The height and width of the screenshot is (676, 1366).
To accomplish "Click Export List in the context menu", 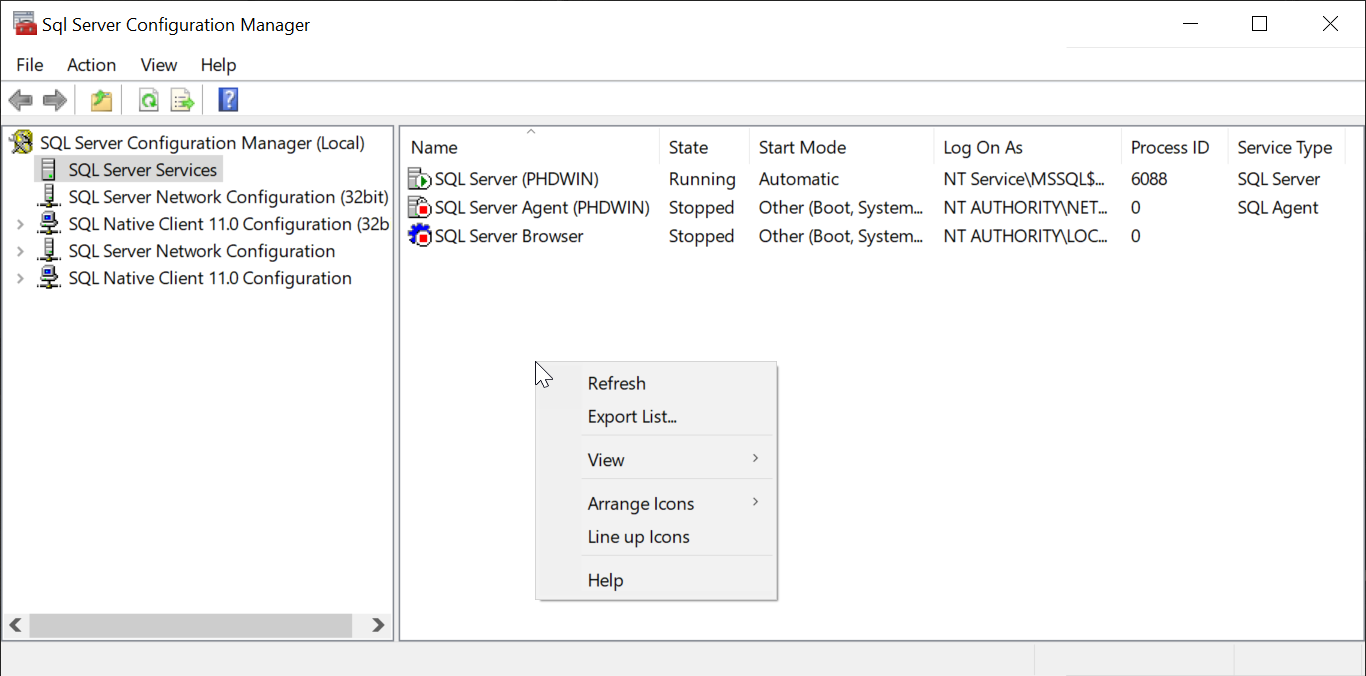I will coord(631,416).
